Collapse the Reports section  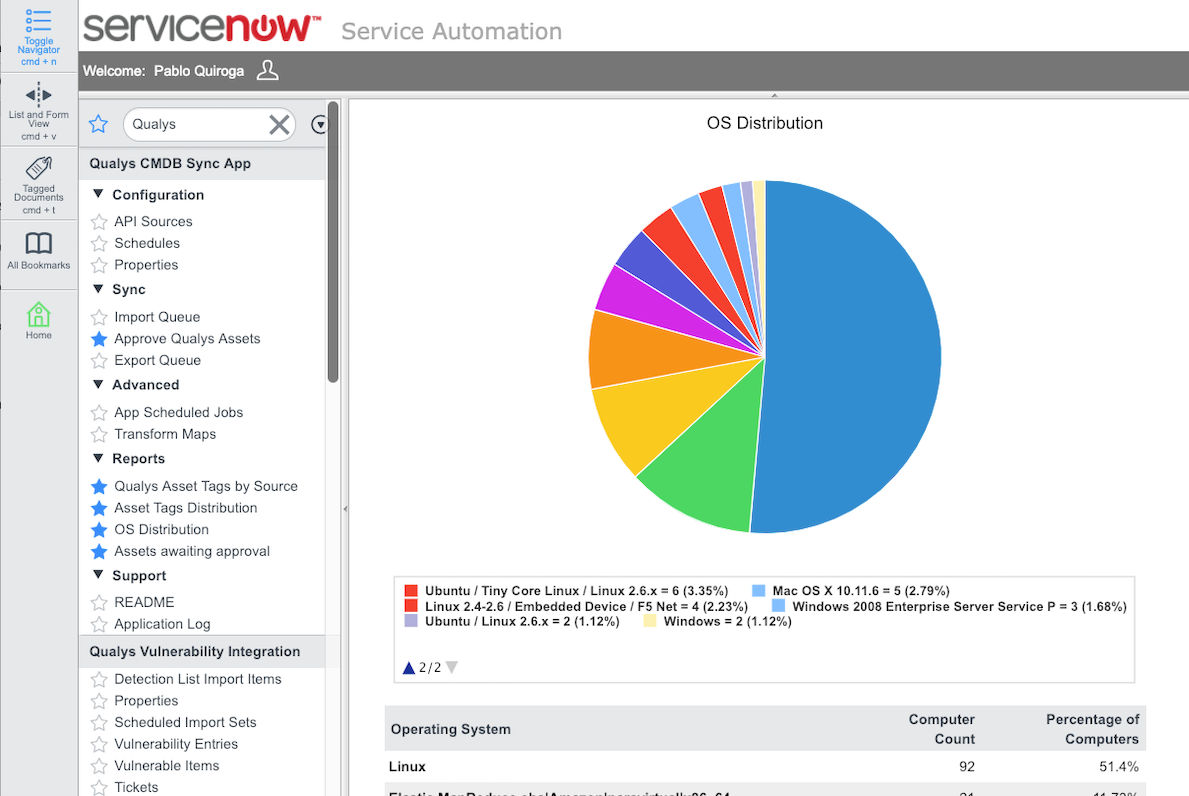coord(98,458)
